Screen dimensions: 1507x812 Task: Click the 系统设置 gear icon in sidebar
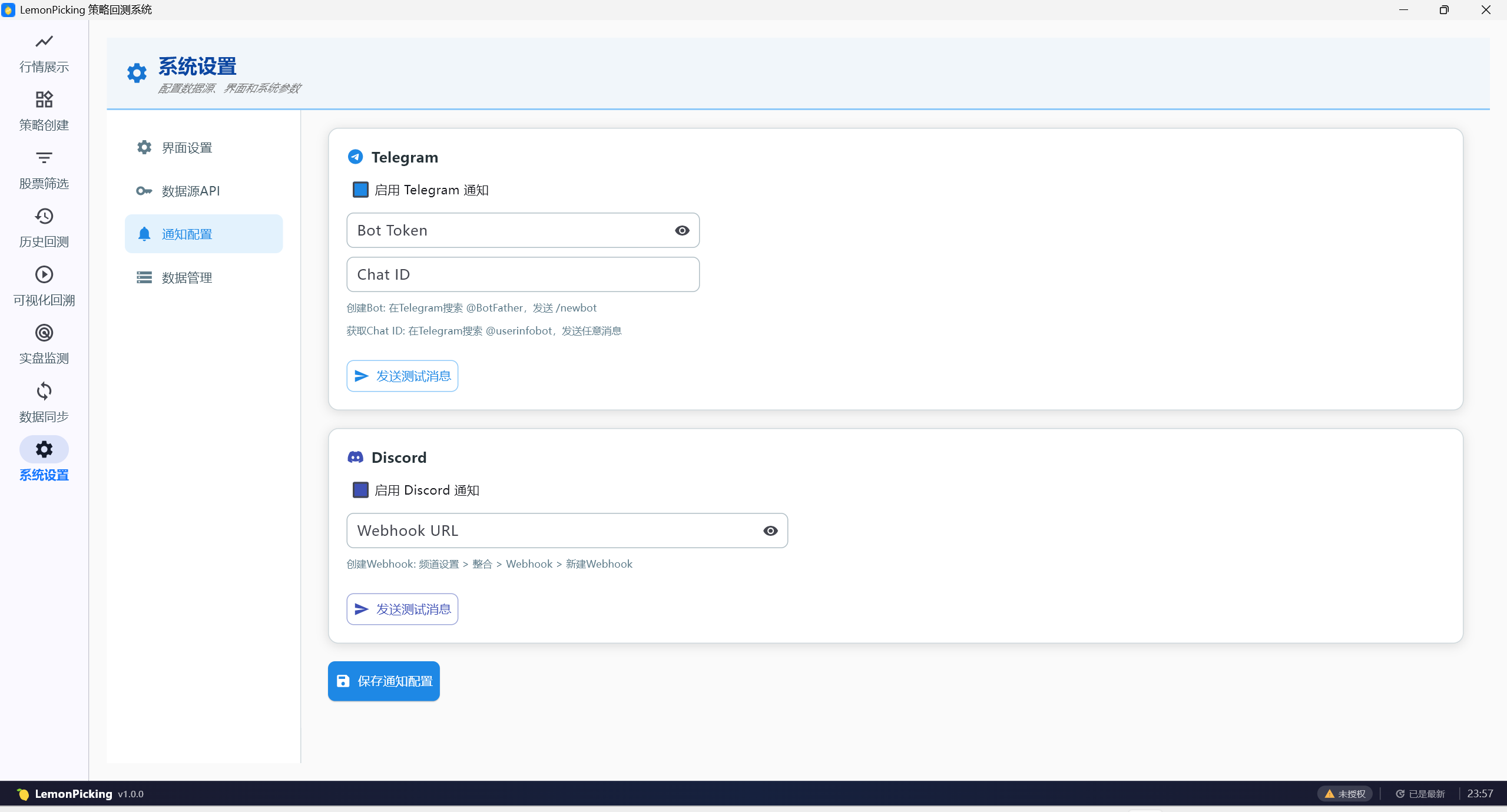(x=44, y=450)
